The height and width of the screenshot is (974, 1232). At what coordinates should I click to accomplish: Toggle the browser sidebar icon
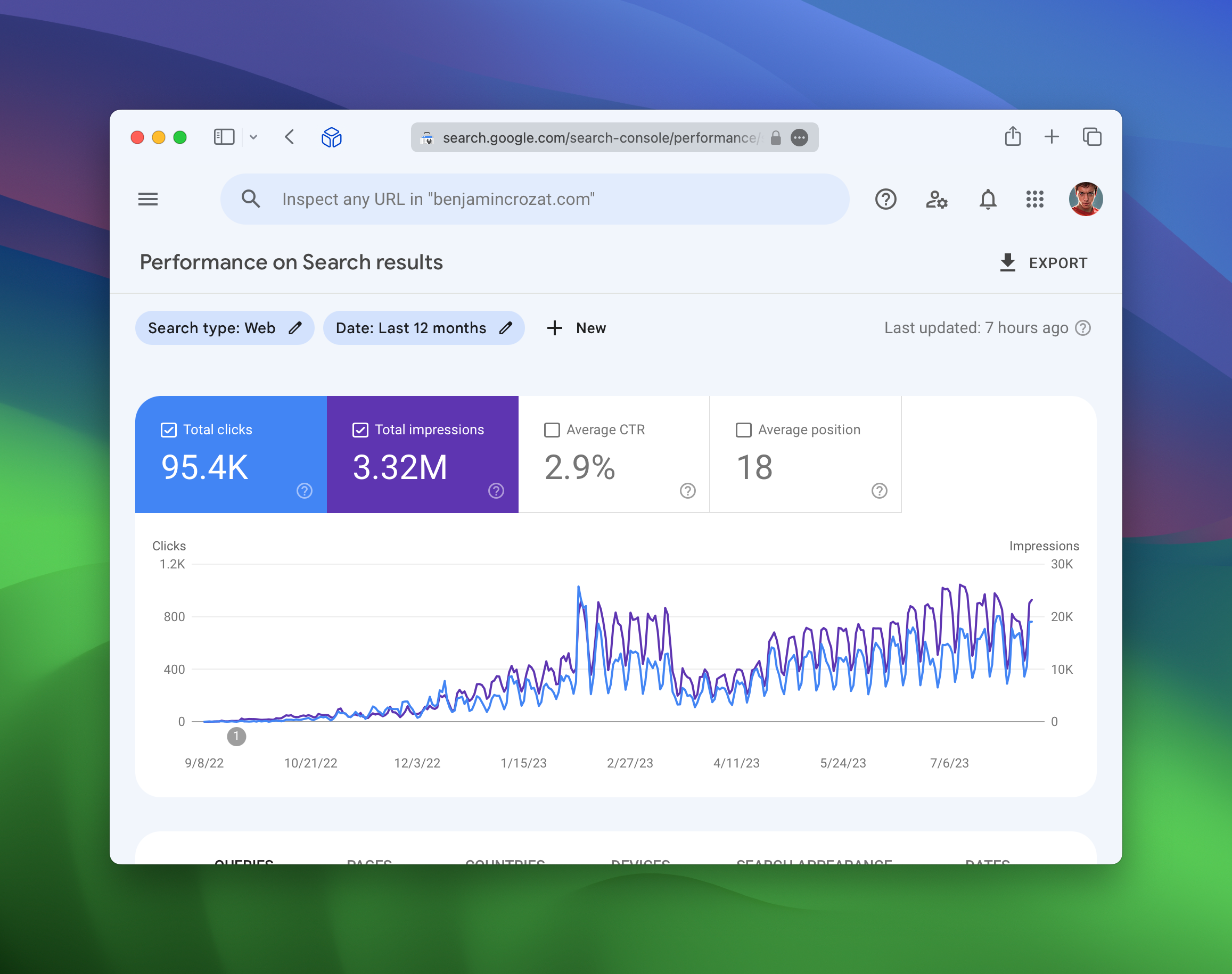click(x=224, y=137)
